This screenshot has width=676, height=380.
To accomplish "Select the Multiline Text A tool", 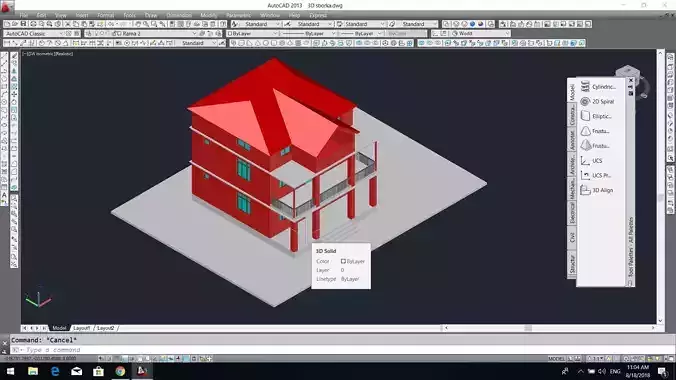I will click(4, 195).
